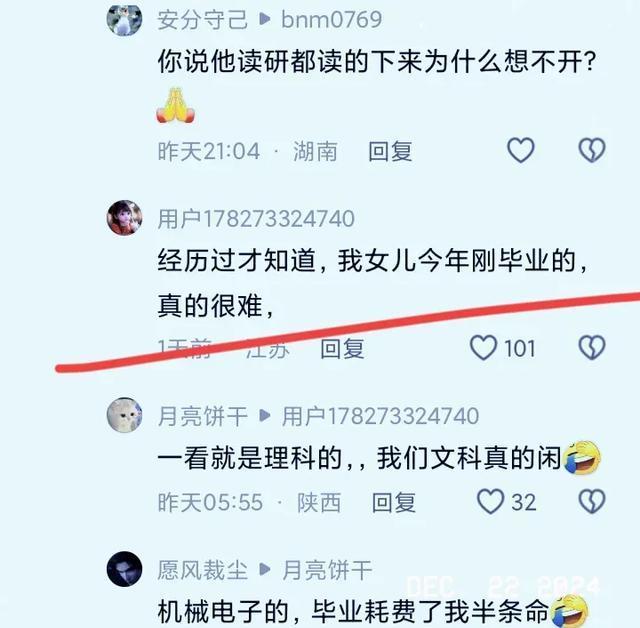Like the comment with 101 likes
Image resolution: width=640 pixels, height=628 pixels.
click(484, 348)
